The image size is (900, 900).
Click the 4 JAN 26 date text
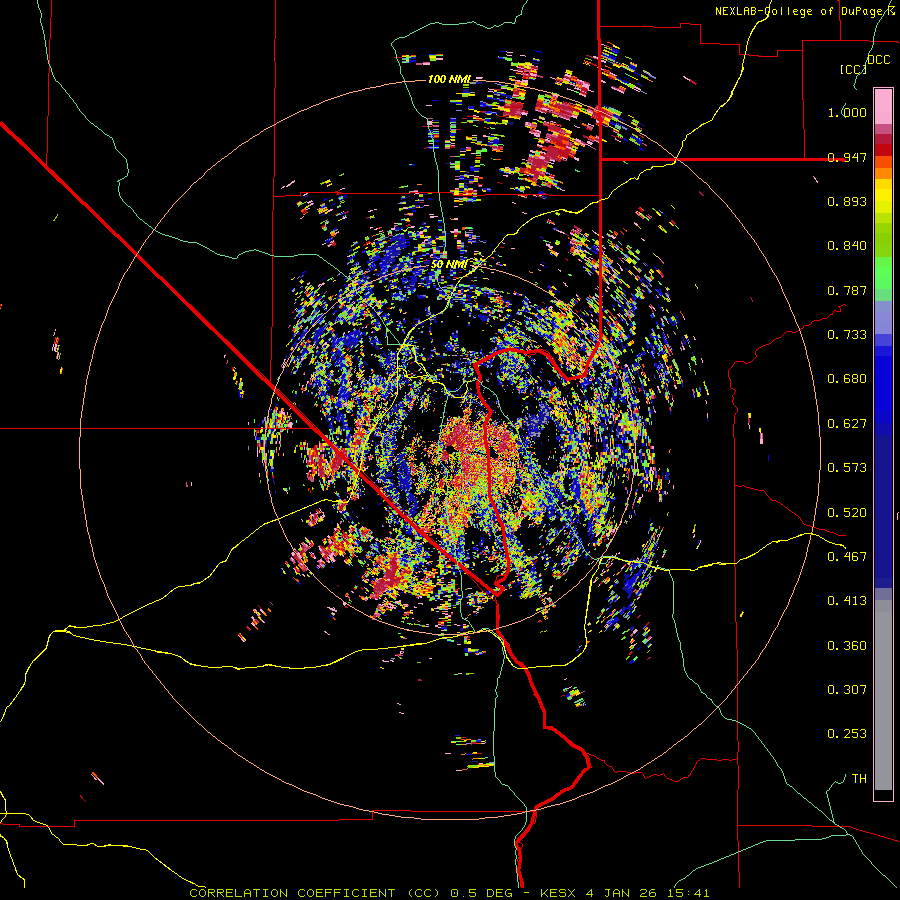point(622,893)
